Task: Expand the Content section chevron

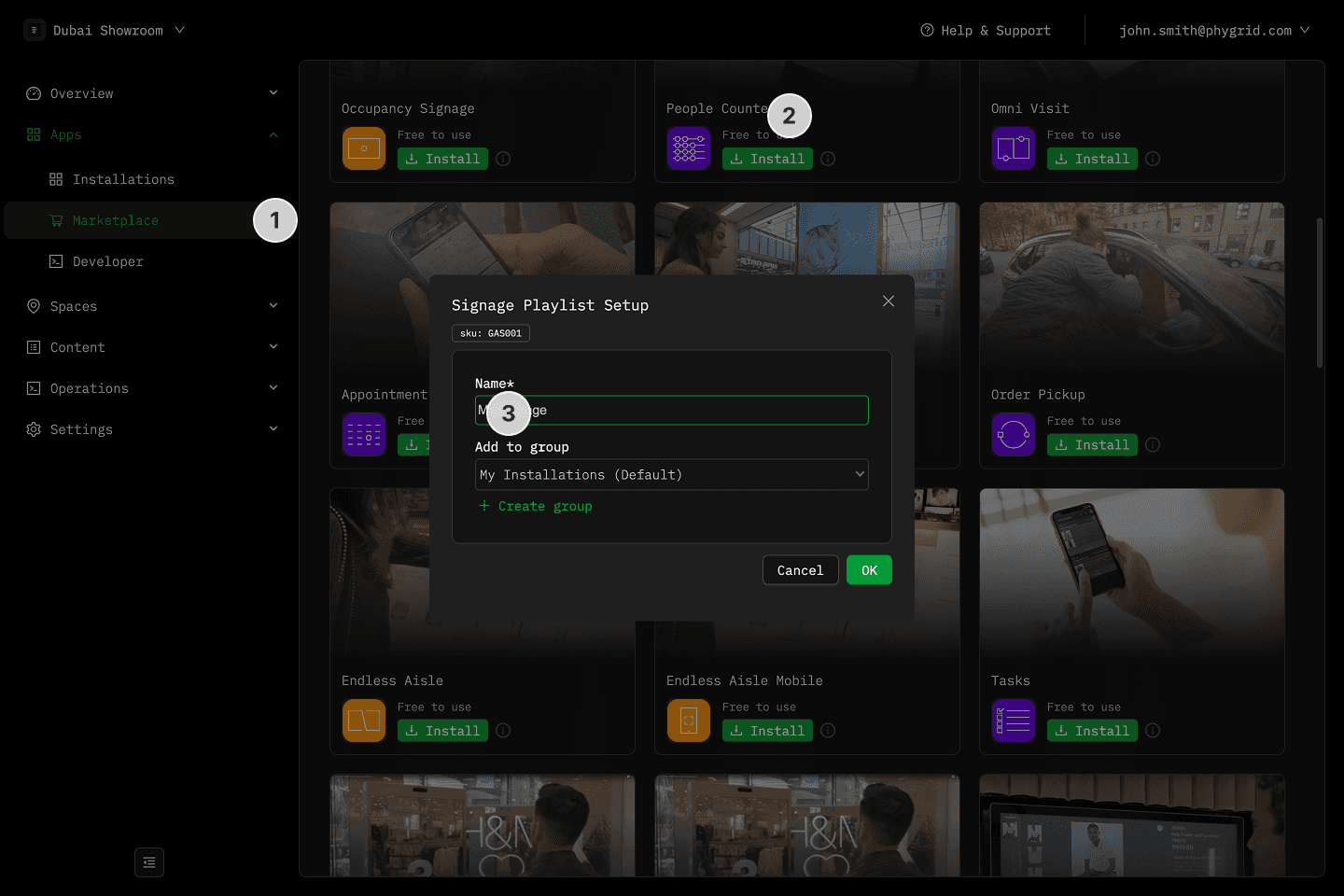Action: (273, 346)
